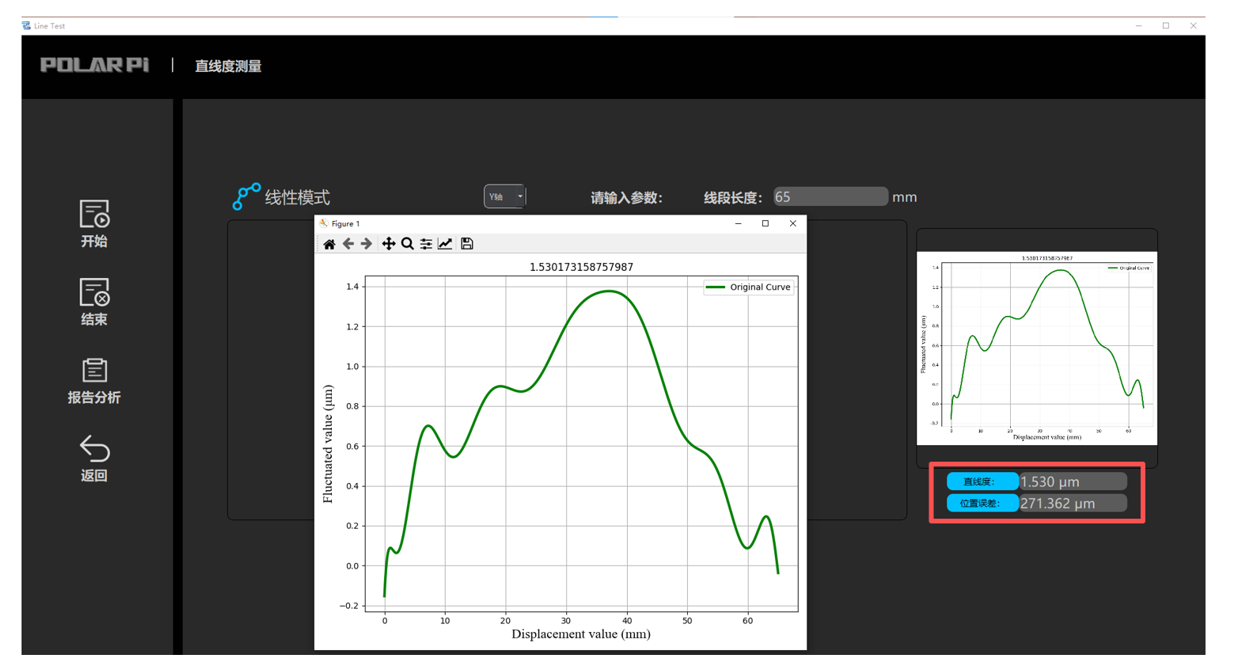Click the 线性模式 linear mode icon

[246, 197]
